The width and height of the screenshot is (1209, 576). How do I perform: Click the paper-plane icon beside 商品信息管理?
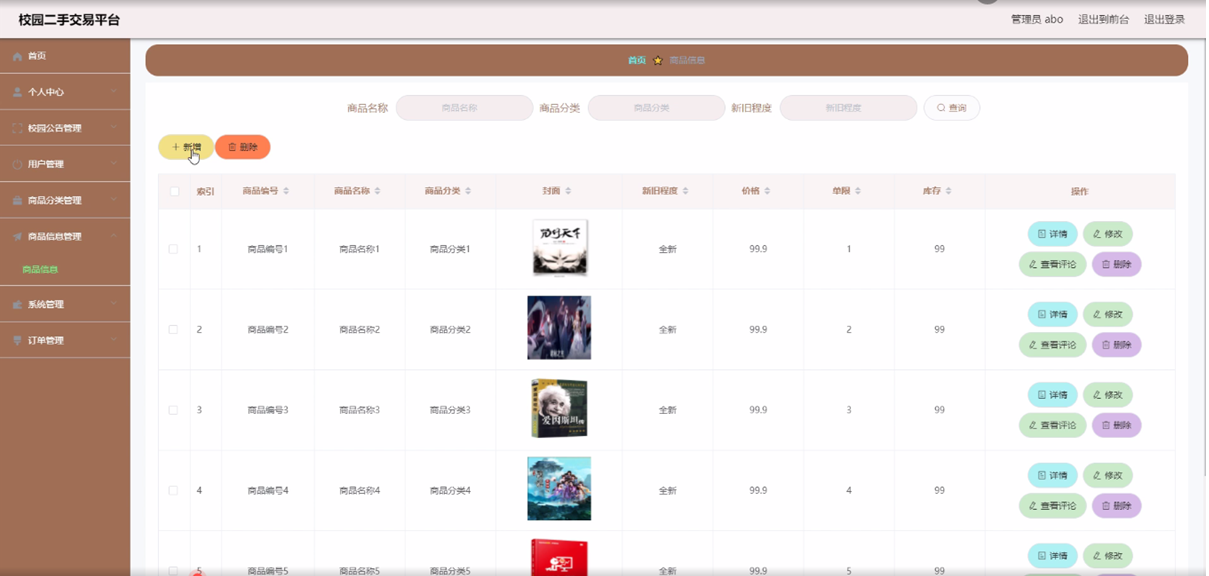[x=17, y=237]
